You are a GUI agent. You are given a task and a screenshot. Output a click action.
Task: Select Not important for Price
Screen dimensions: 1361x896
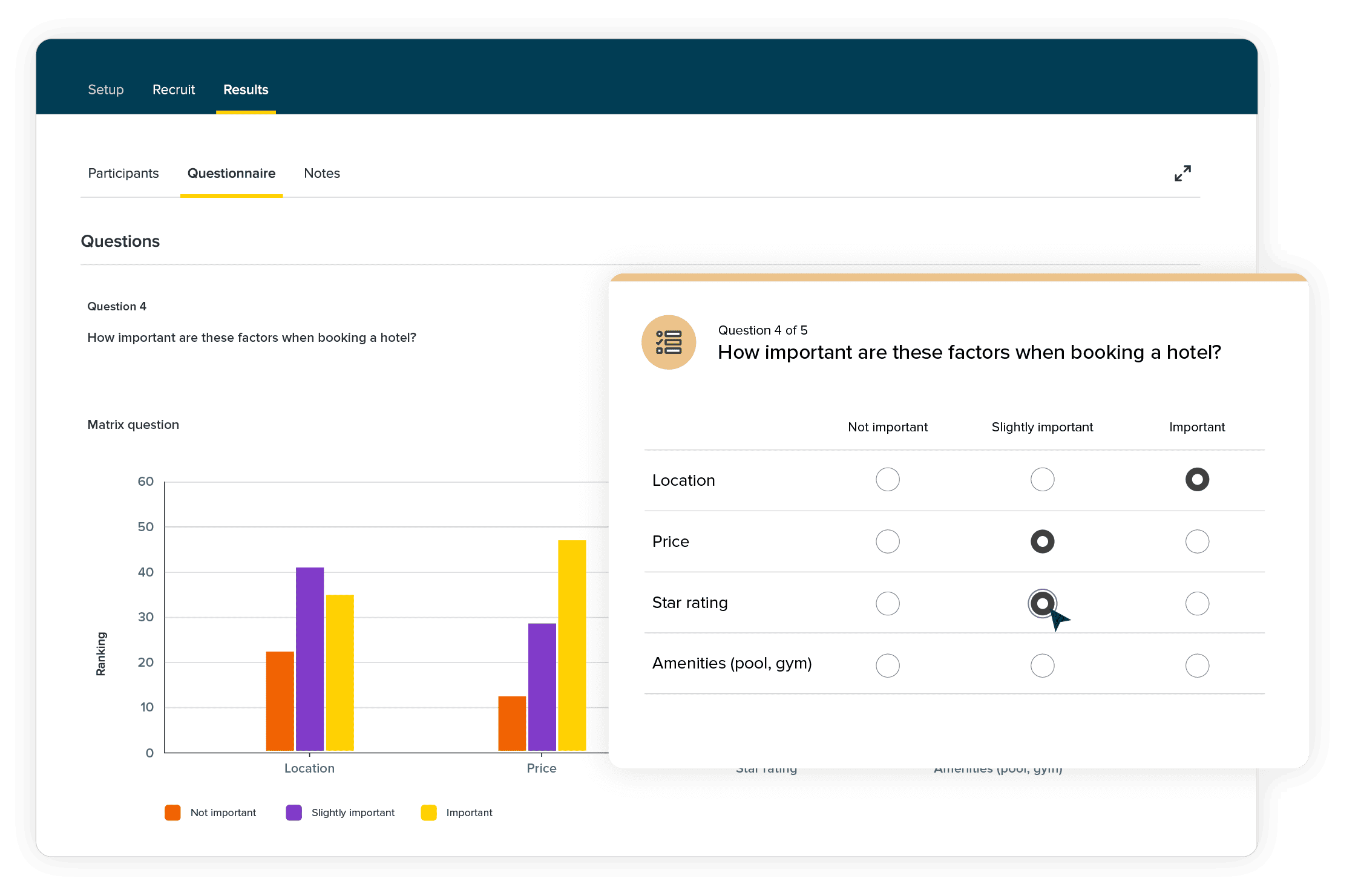(x=887, y=541)
